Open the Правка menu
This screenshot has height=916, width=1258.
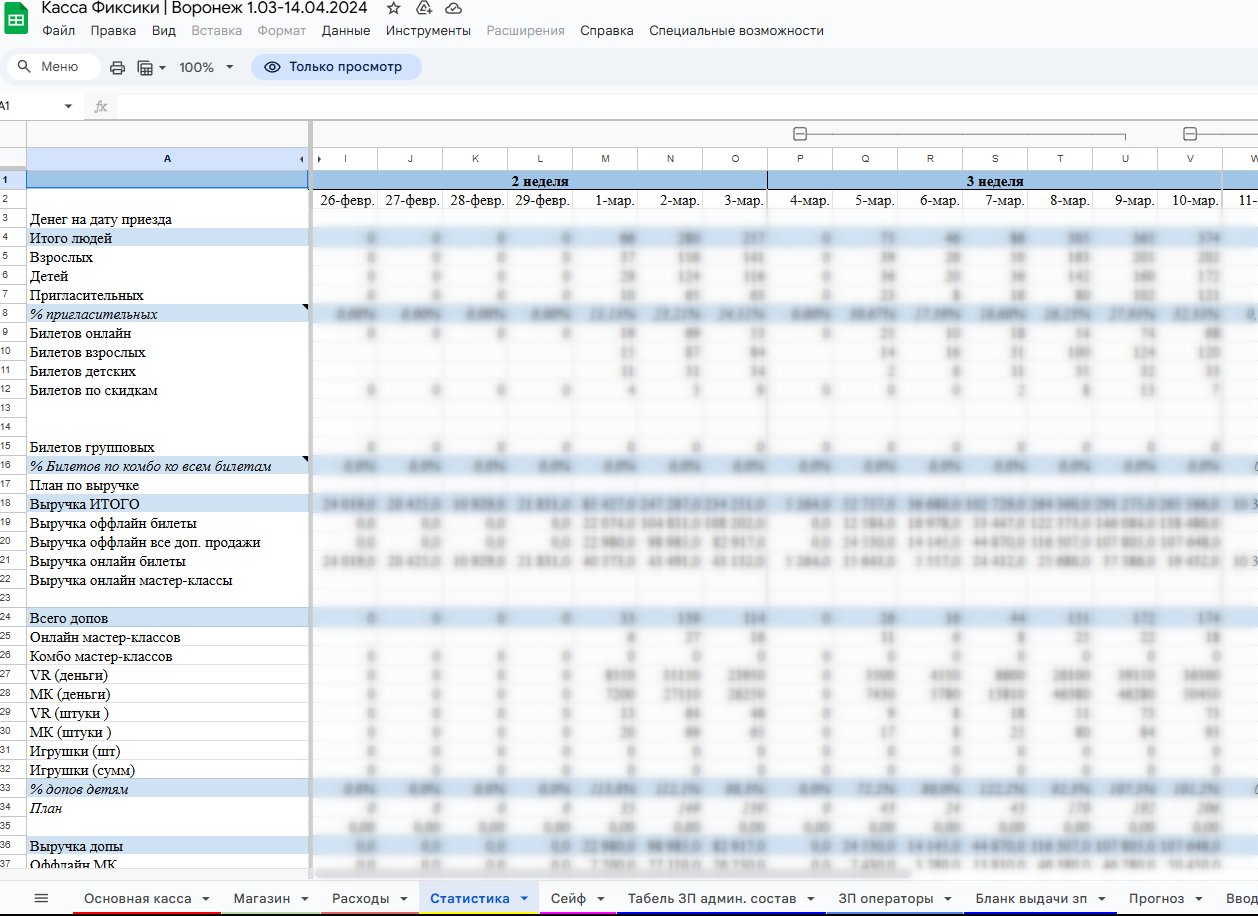pyautogui.click(x=113, y=31)
